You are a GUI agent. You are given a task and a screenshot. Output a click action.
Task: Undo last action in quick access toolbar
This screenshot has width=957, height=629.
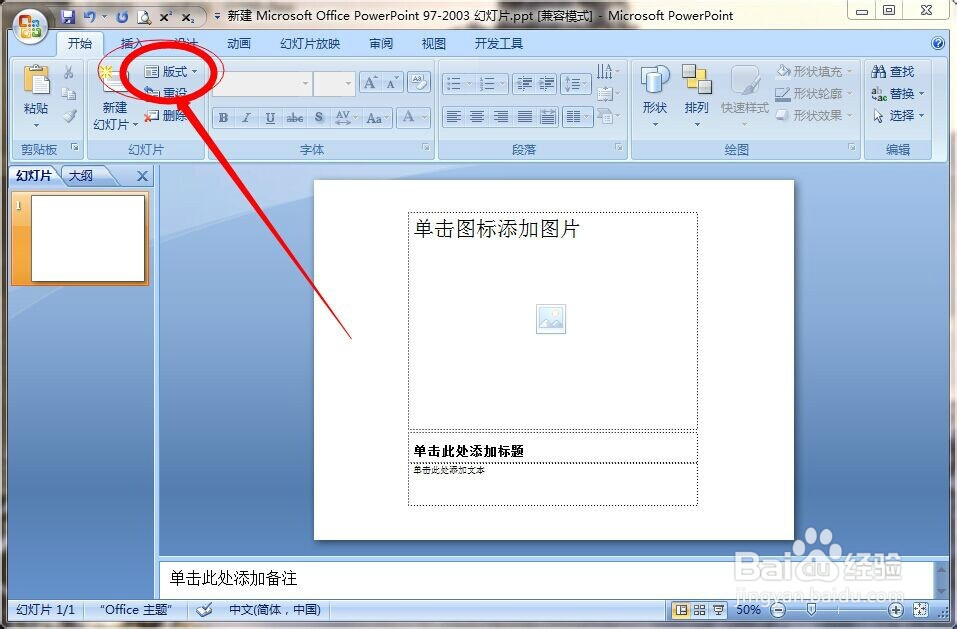[90, 16]
